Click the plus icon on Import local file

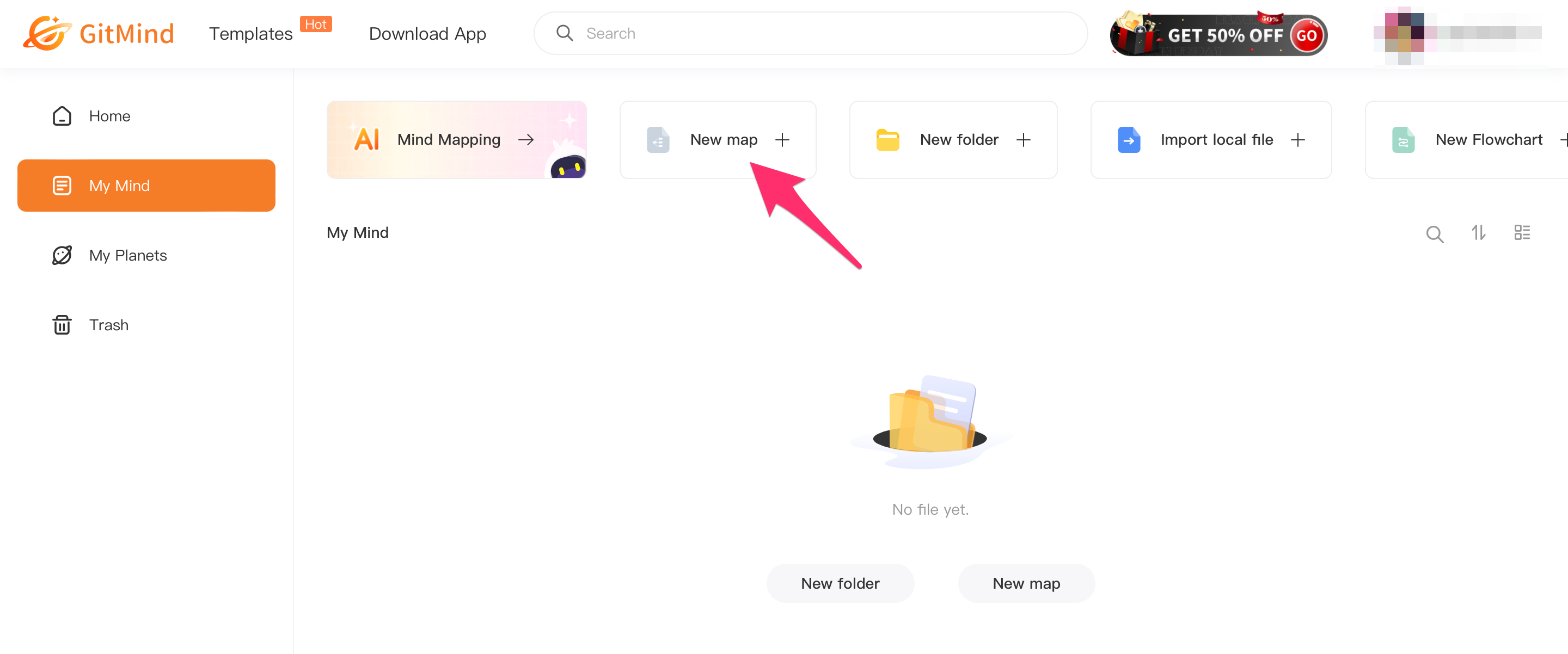click(x=1298, y=140)
